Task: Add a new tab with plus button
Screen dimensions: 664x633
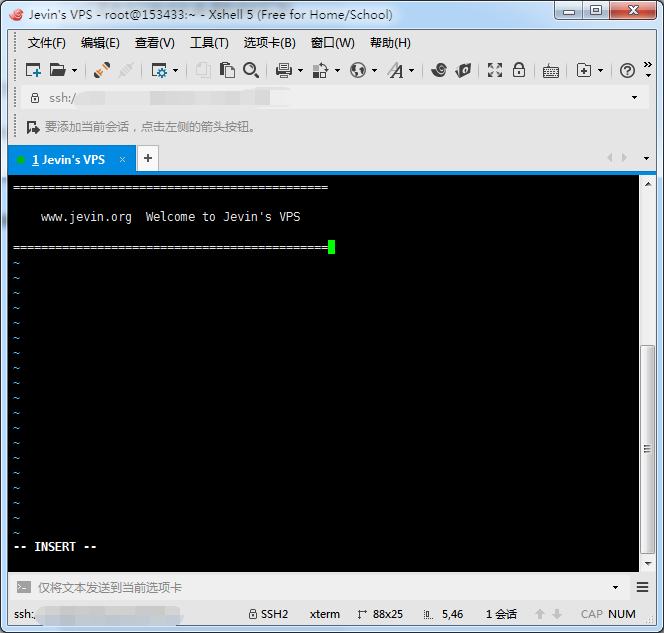Action: tap(148, 158)
